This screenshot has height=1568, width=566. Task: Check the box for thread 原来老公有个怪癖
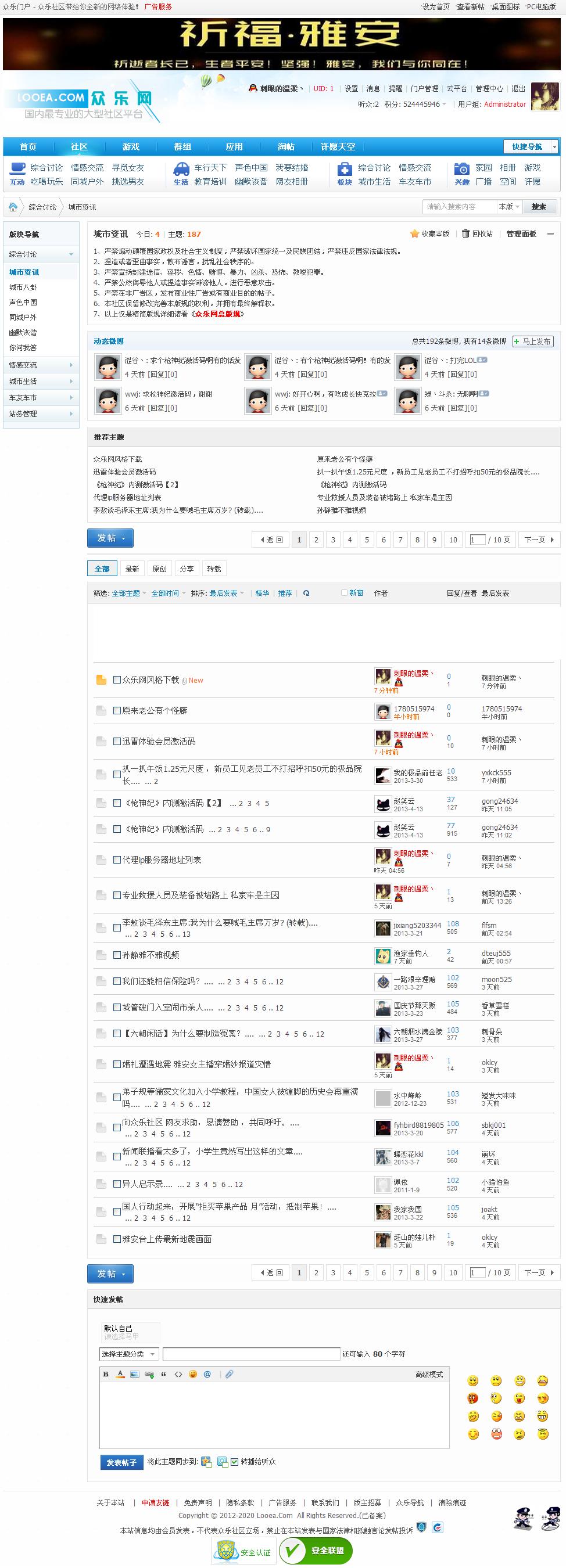117,710
